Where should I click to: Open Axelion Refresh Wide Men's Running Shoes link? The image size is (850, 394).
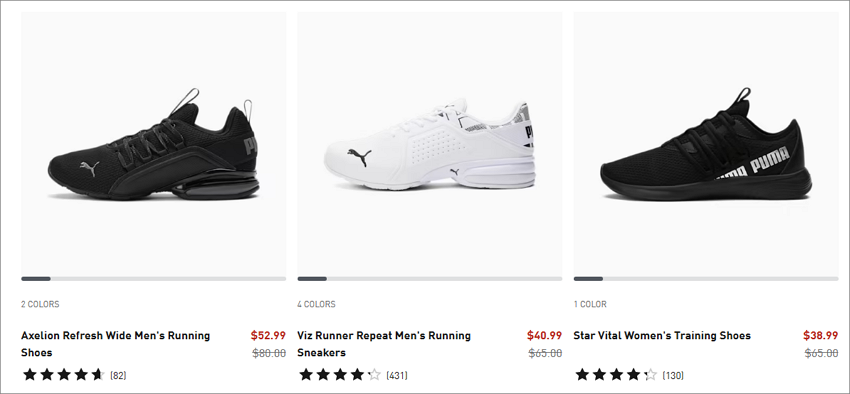[x=115, y=344]
